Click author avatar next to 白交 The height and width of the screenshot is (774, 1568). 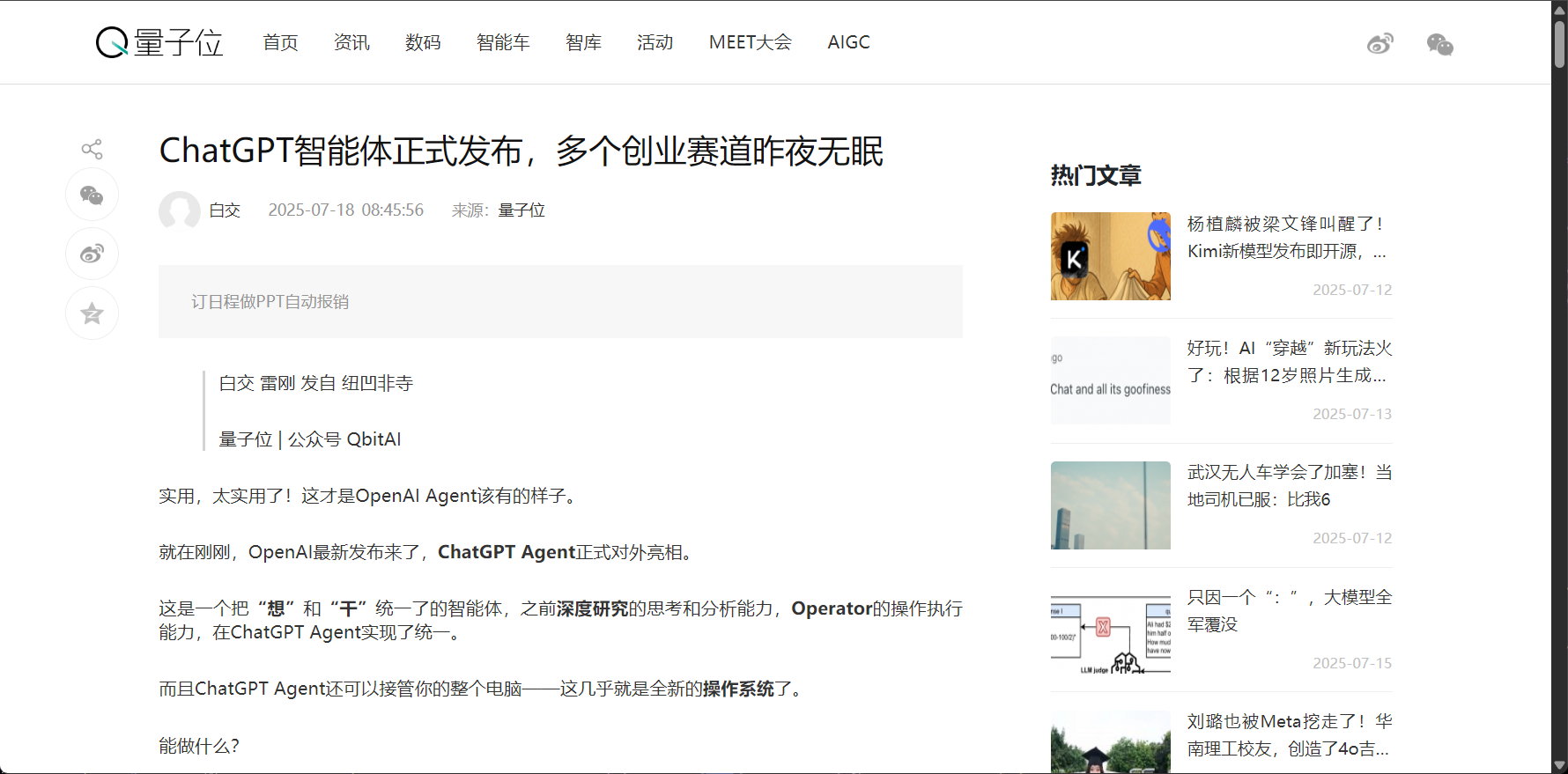click(x=180, y=210)
